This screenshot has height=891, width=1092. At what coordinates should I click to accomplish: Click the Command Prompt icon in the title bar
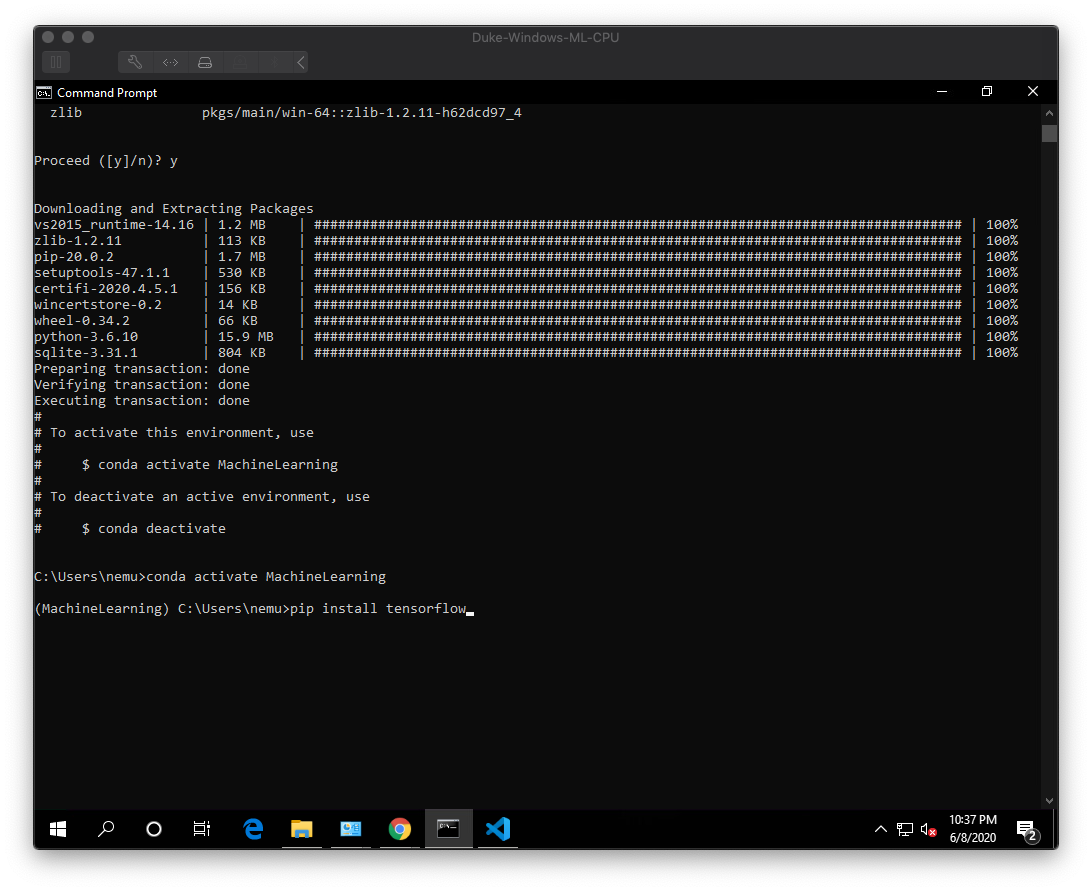(42, 92)
